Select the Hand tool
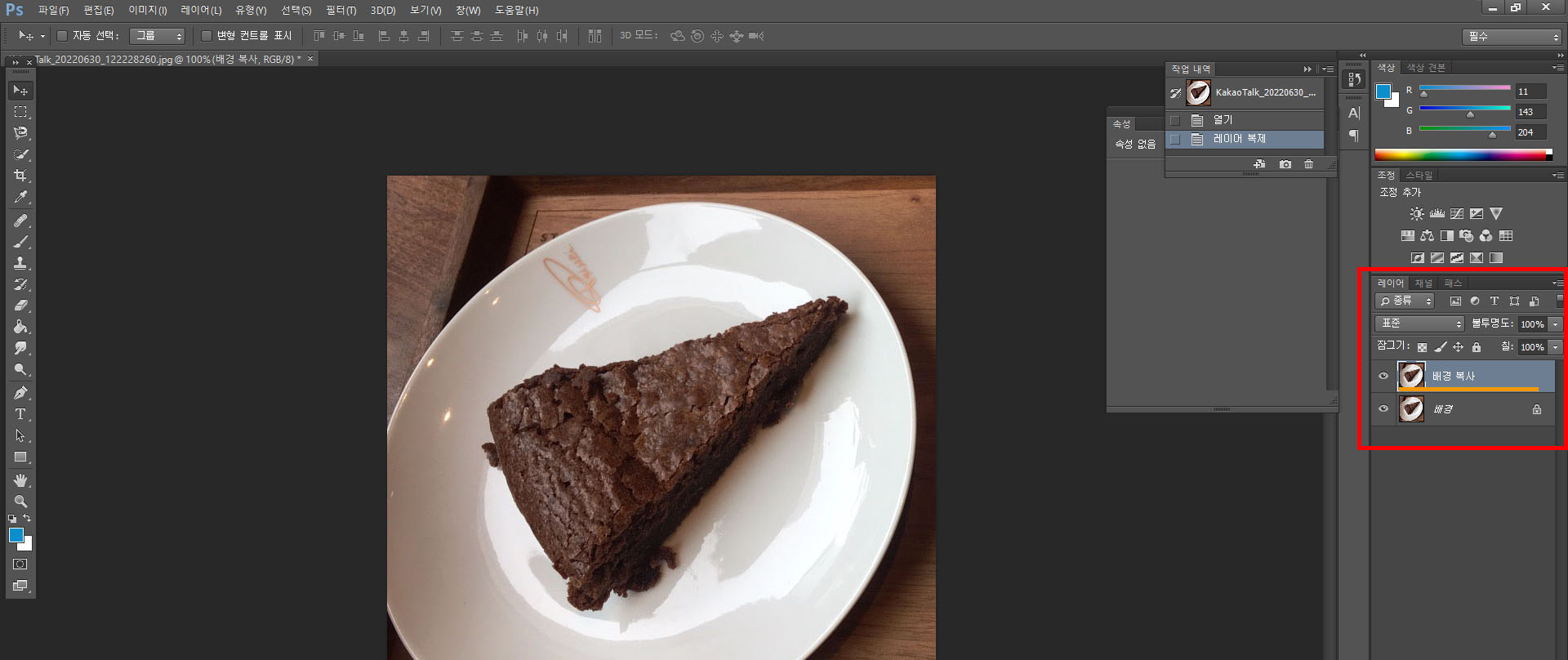Image resolution: width=1568 pixels, height=660 pixels. pyautogui.click(x=20, y=480)
